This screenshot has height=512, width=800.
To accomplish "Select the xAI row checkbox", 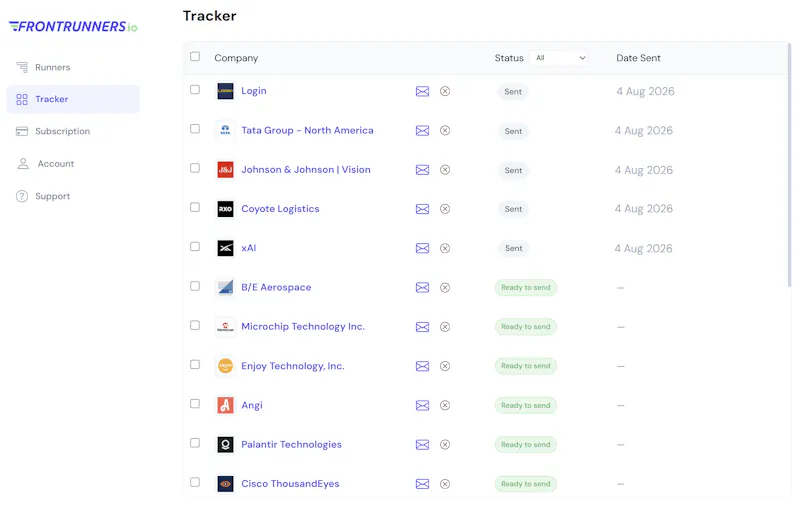I will pyautogui.click(x=195, y=247).
